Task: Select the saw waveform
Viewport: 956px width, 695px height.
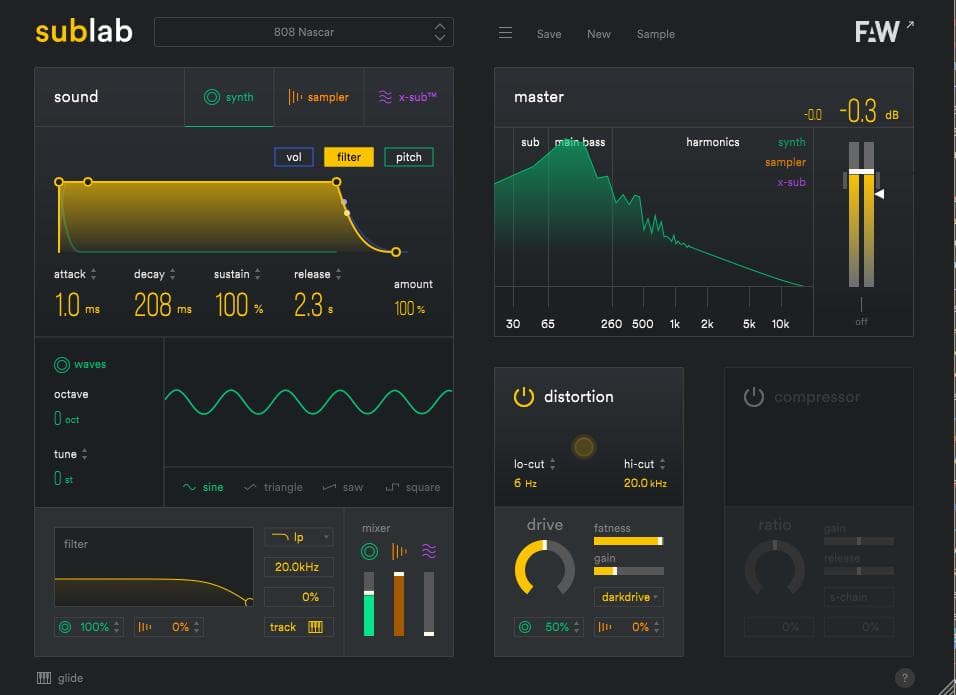Action: point(343,487)
